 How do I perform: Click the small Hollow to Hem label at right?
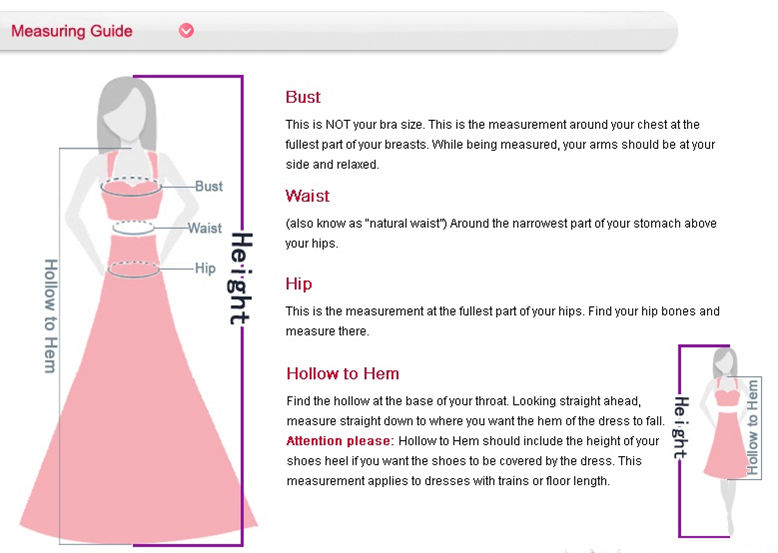754,426
